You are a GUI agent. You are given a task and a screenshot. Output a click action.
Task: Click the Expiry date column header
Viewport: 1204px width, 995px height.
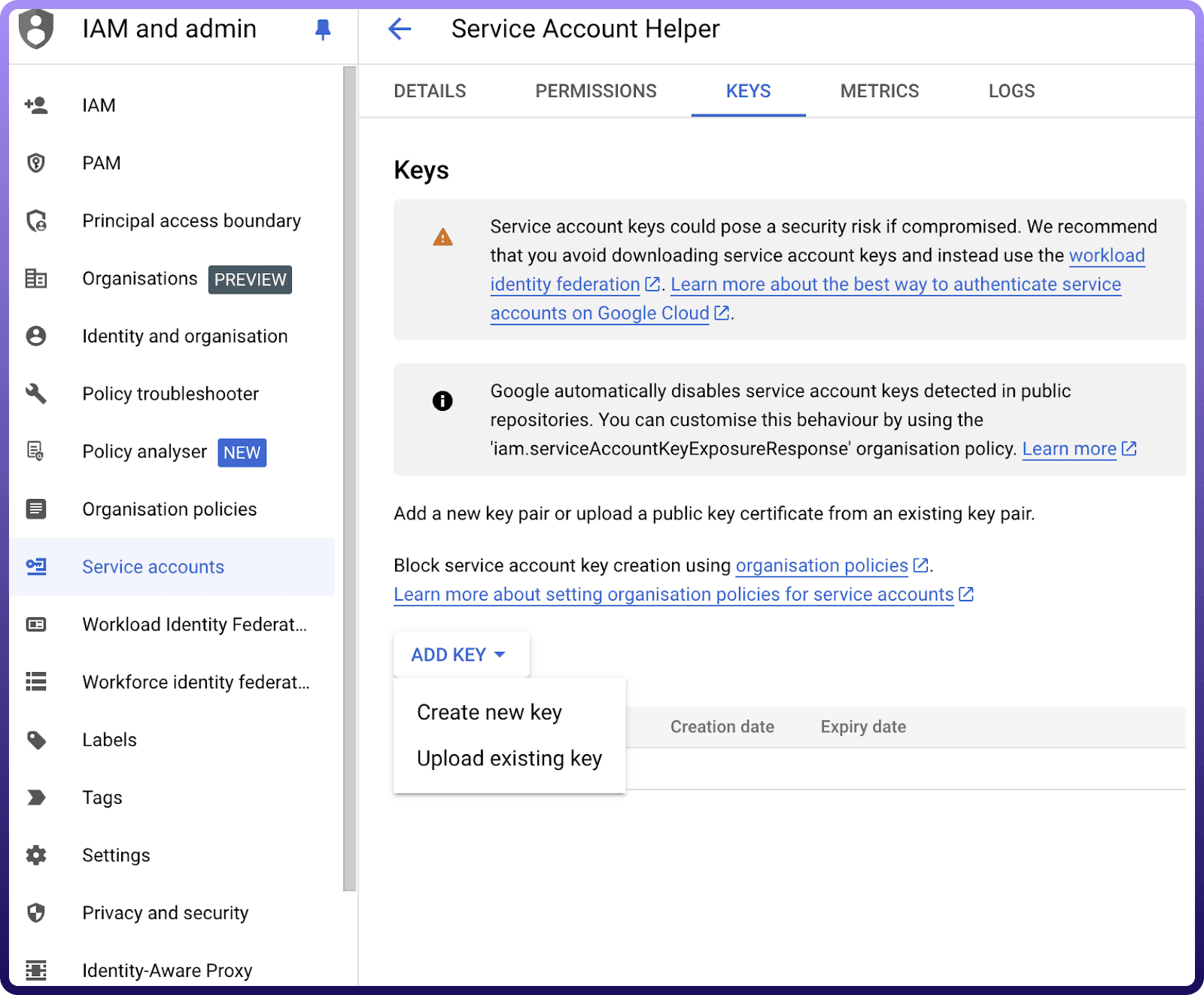pos(863,727)
